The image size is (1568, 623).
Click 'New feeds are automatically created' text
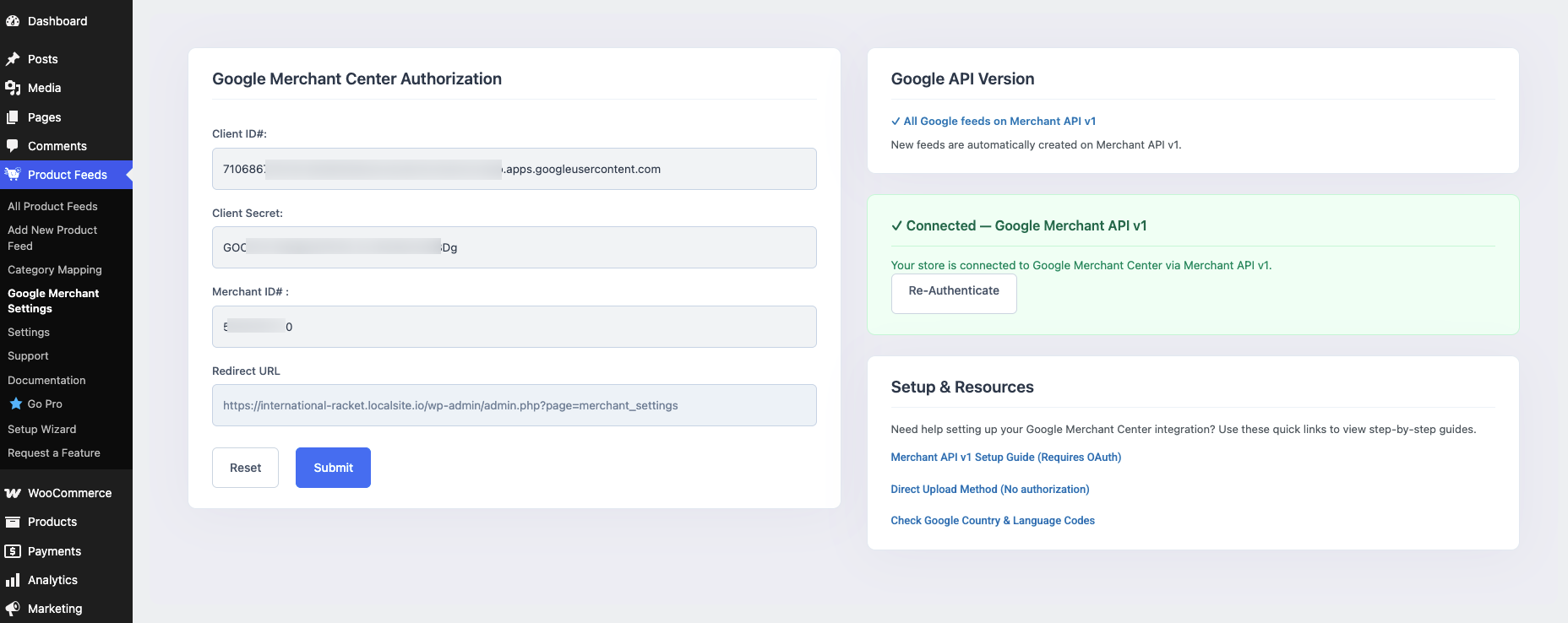(1036, 145)
